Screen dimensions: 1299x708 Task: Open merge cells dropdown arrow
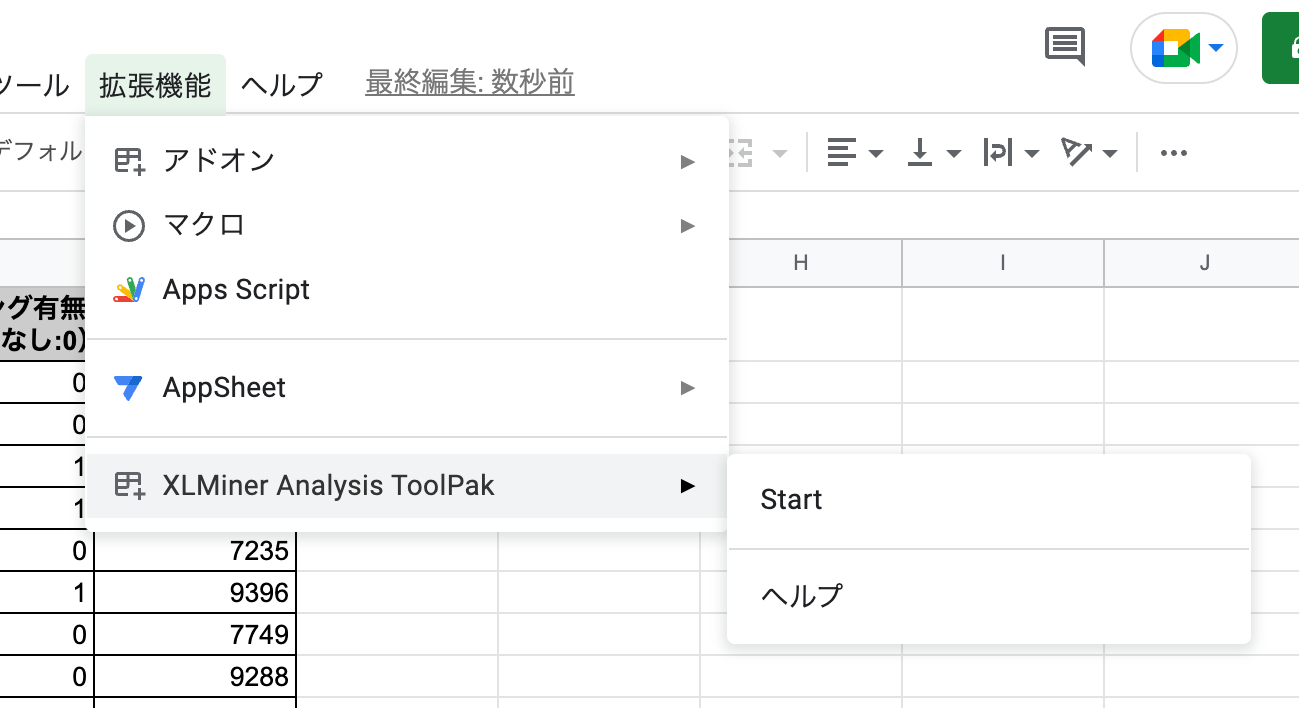pos(779,154)
